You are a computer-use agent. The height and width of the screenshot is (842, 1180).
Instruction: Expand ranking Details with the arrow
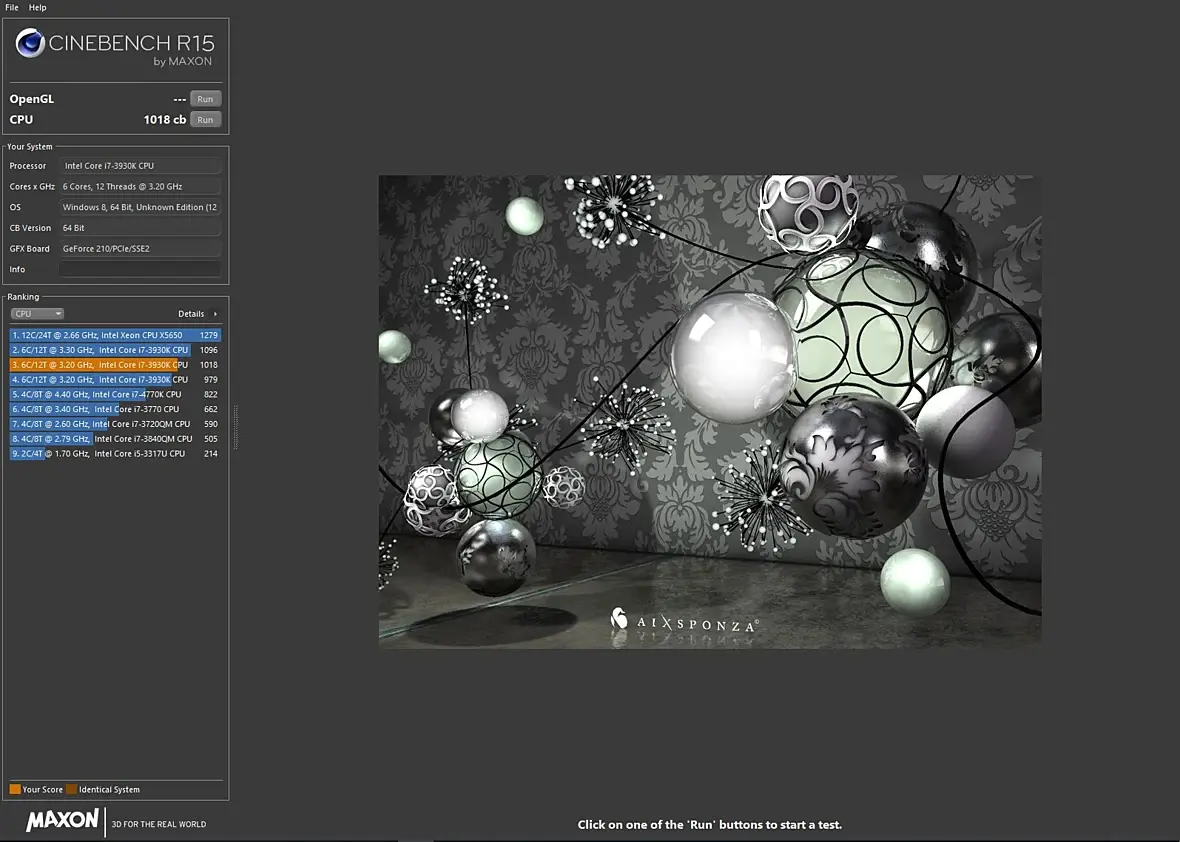click(215, 314)
